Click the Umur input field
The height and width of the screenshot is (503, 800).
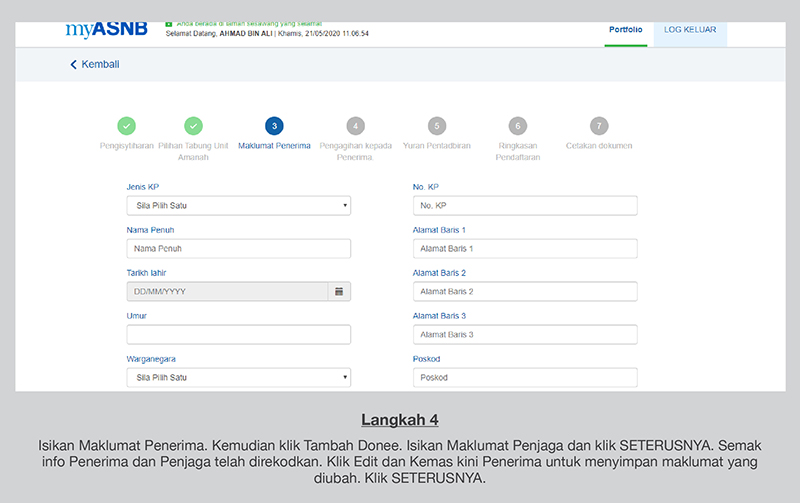pyautogui.click(x=238, y=335)
